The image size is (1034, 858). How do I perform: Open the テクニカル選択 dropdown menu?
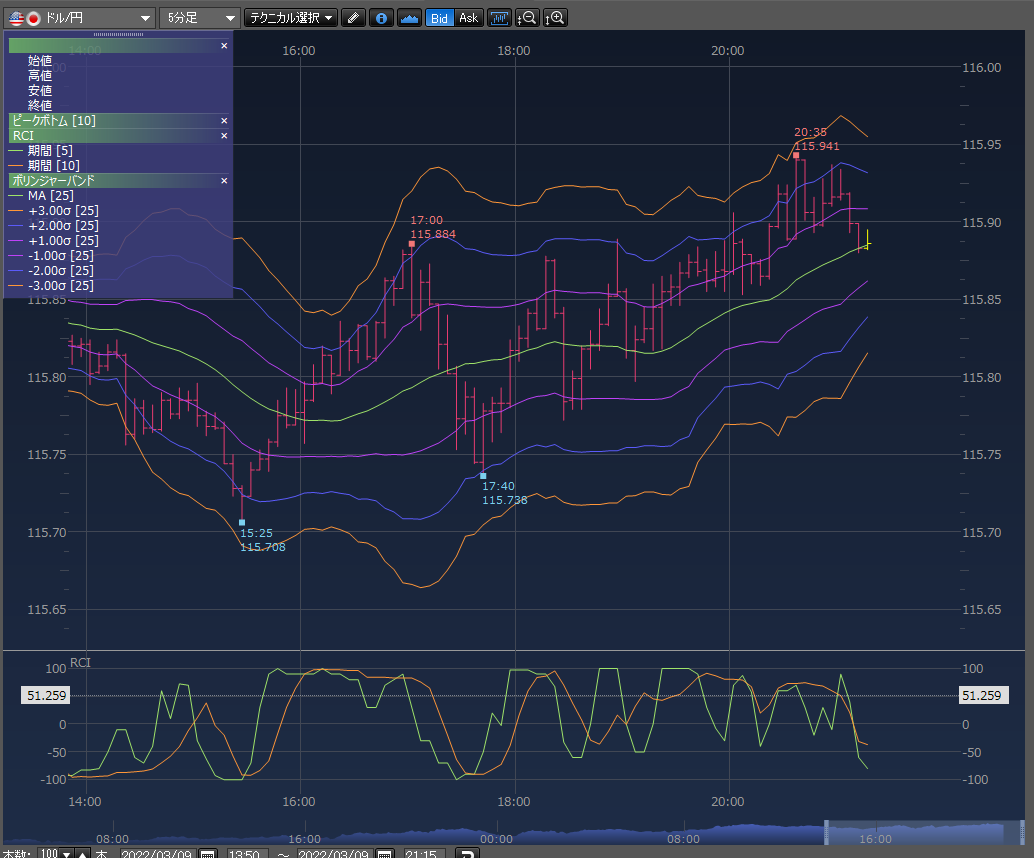click(291, 18)
